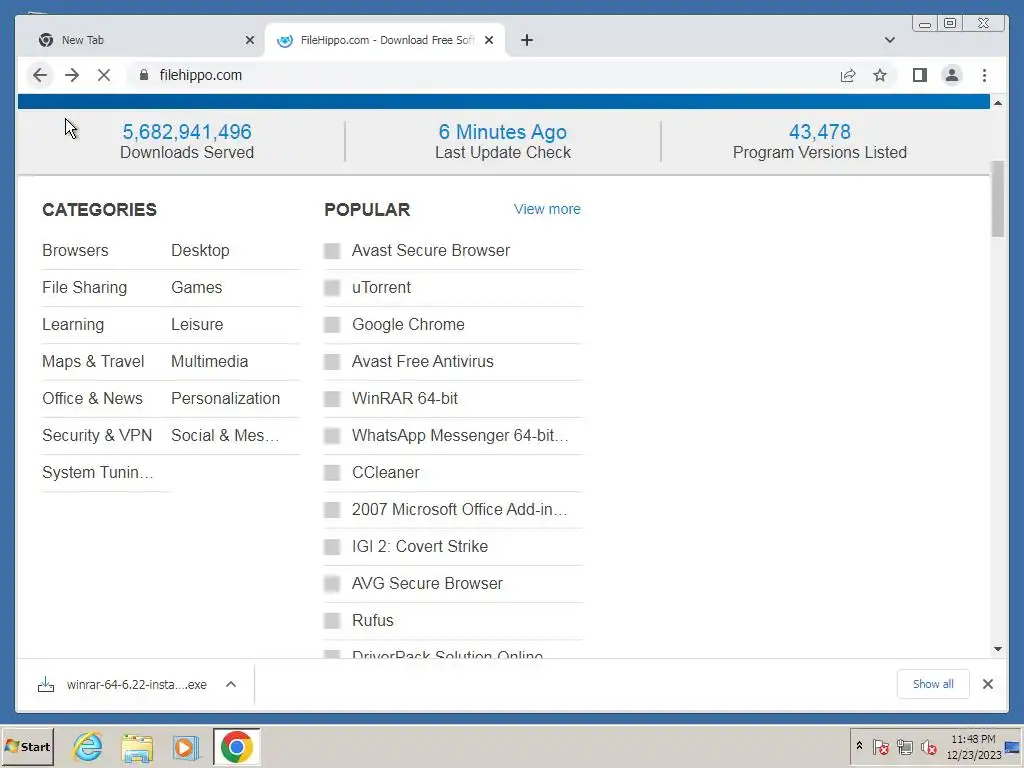
Task: Stop loading the page with X button
Action: pyautogui.click(x=104, y=75)
